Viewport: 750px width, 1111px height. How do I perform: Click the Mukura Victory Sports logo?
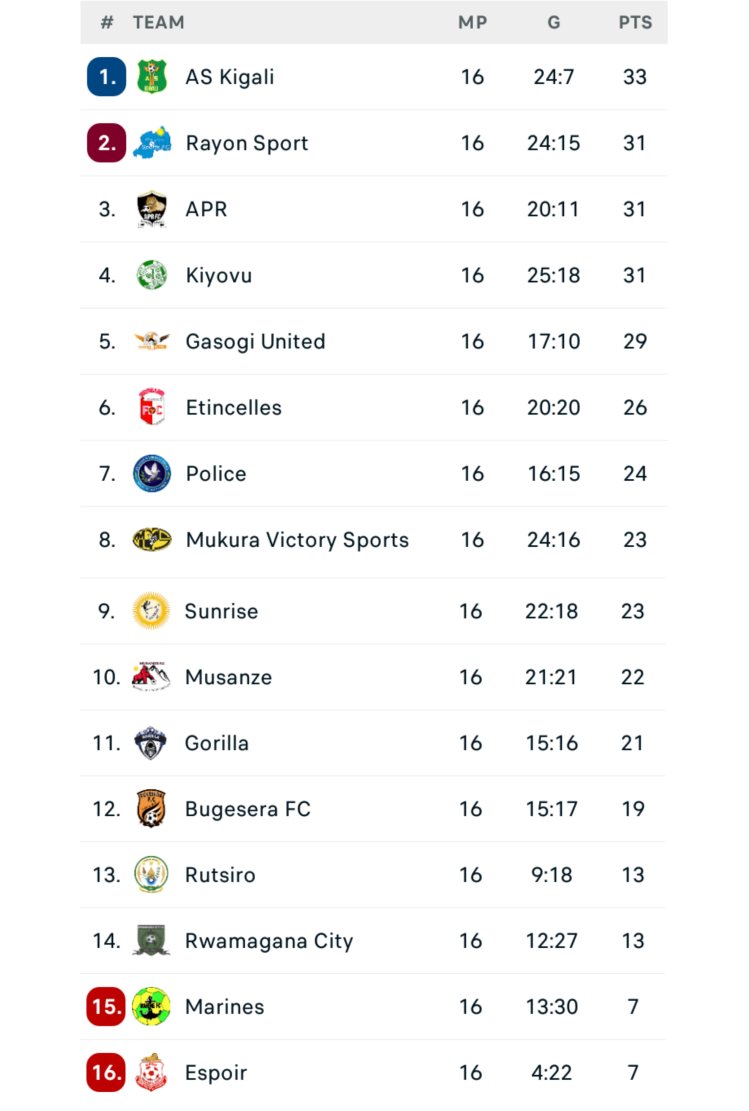[152, 539]
